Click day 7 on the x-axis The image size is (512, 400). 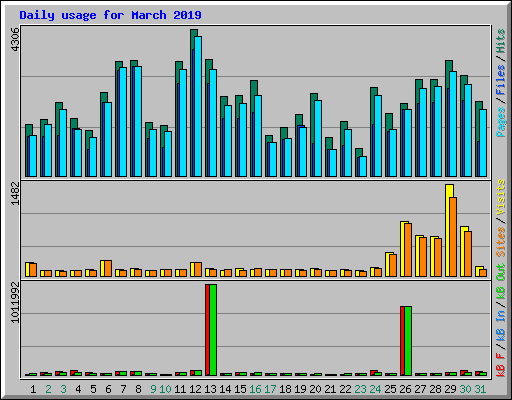tap(123, 389)
